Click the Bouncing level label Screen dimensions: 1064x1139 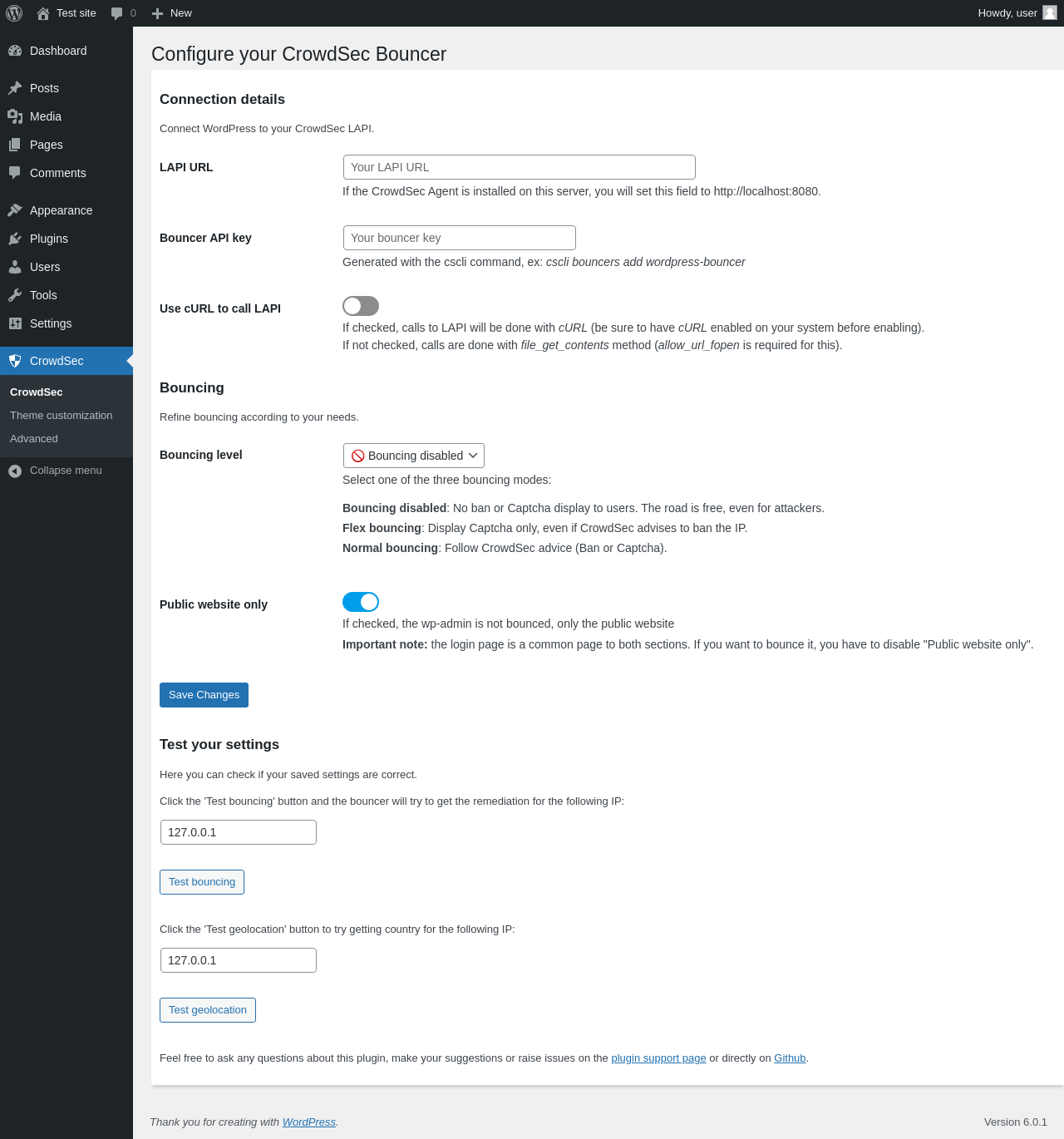[201, 455]
